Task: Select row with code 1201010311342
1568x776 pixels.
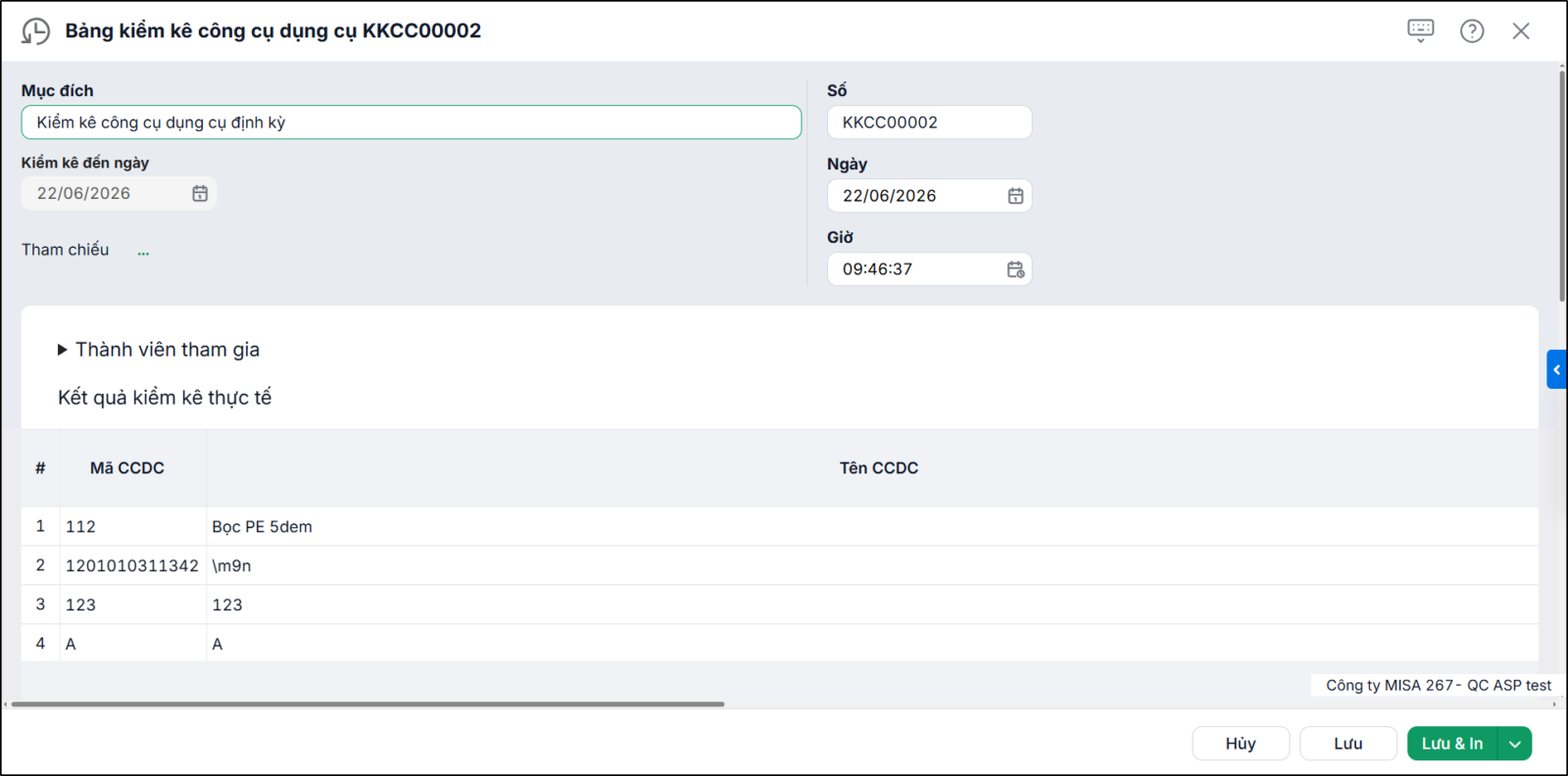Action: [x=779, y=565]
